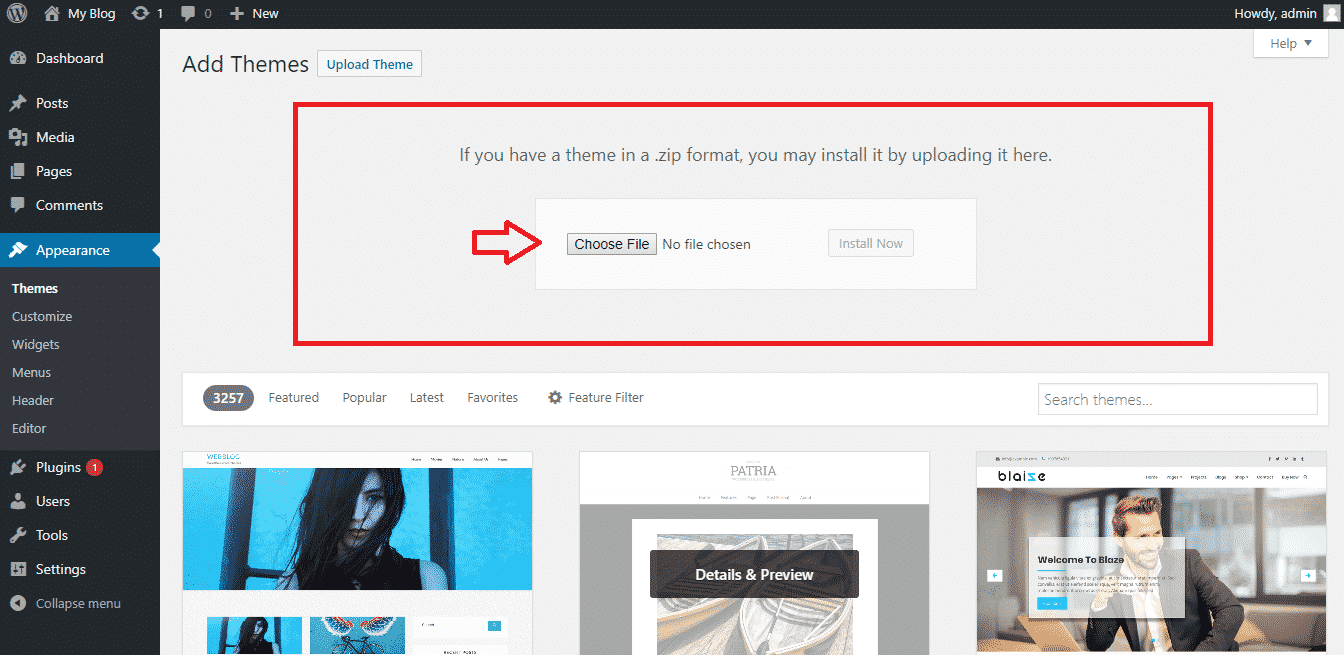The width and height of the screenshot is (1344, 655).
Task: Click the Plugins plug icon
Action: point(18,467)
